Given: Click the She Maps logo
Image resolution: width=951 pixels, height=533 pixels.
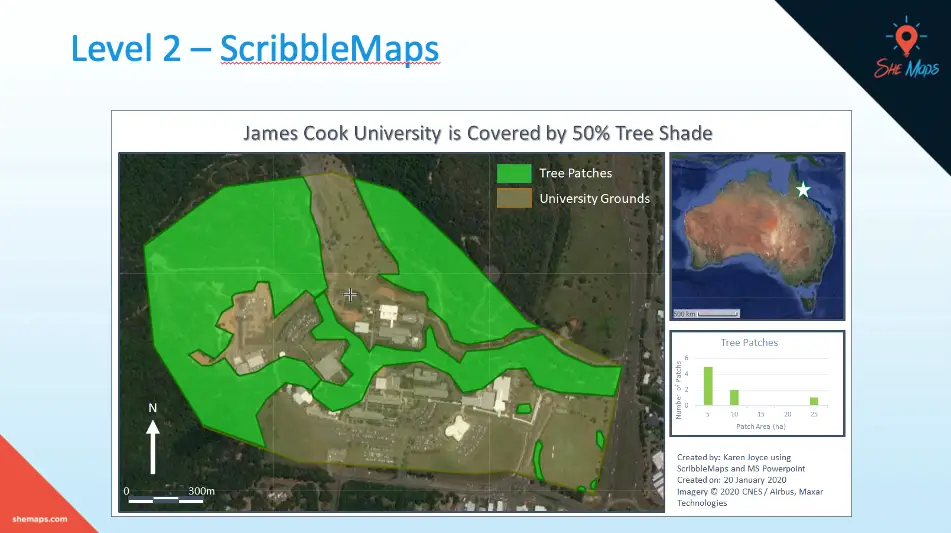Looking at the screenshot, I should 906,47.
